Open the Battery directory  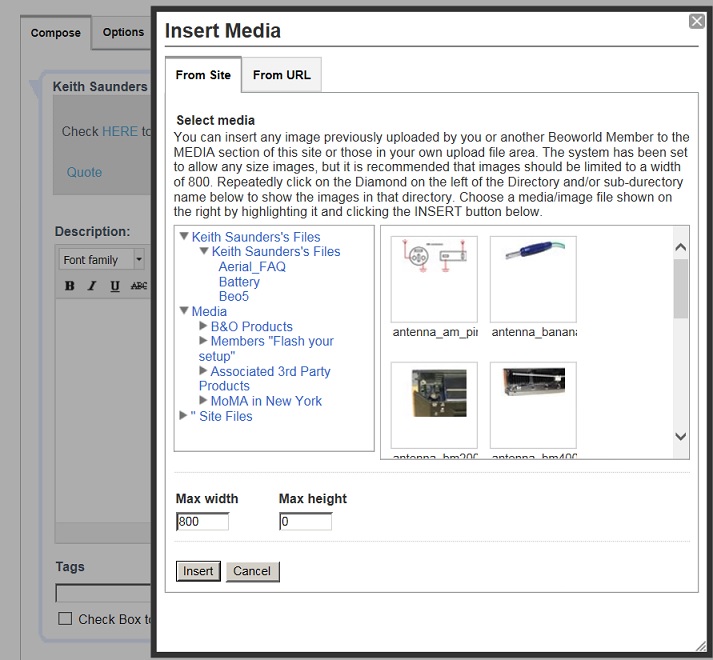click(x=239, y=282)
